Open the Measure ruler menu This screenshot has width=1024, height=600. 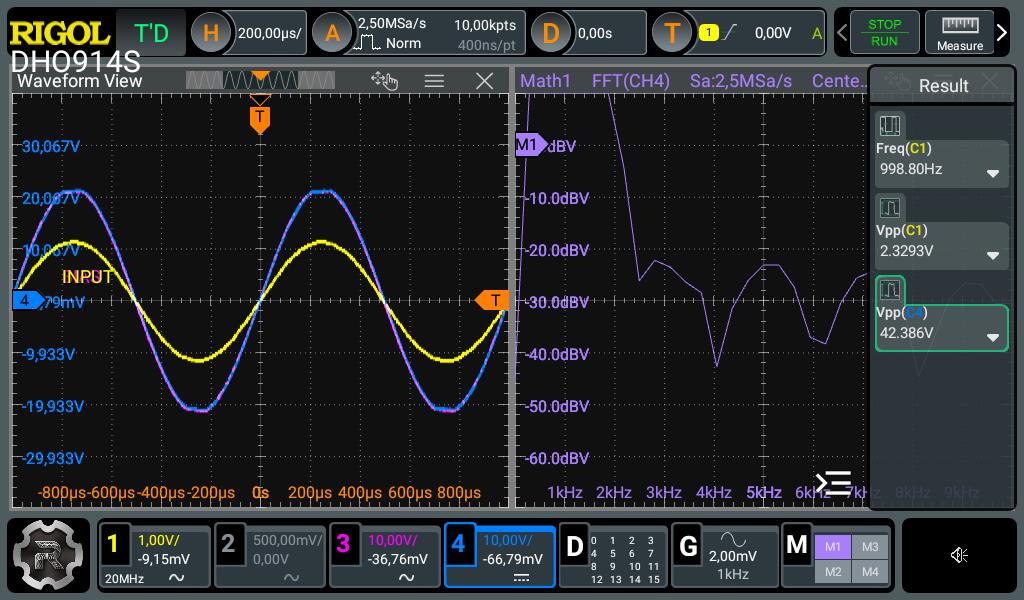[x=959, y=33]
